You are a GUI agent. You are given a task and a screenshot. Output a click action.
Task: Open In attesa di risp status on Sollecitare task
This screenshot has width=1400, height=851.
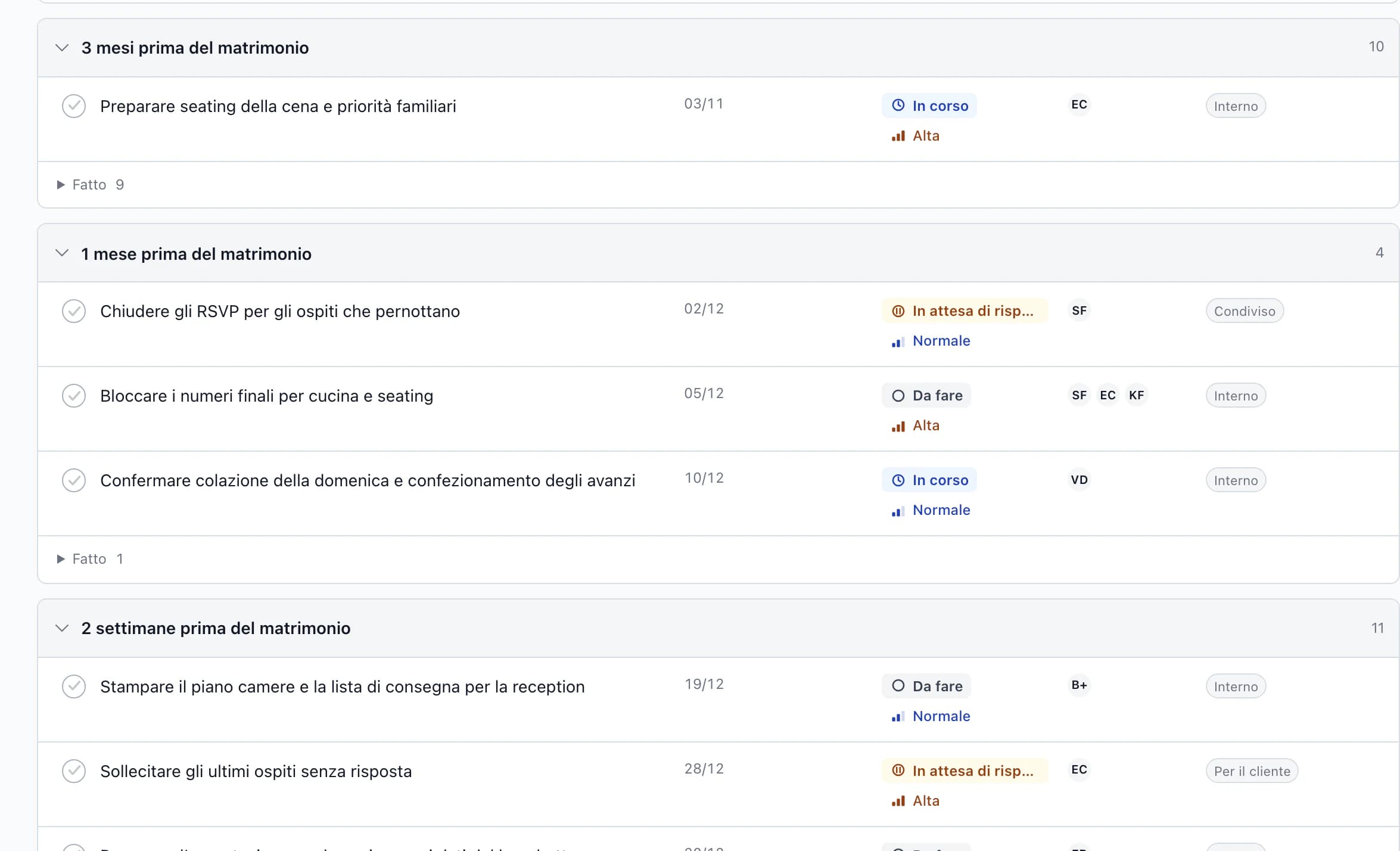(x=965, y=771)
